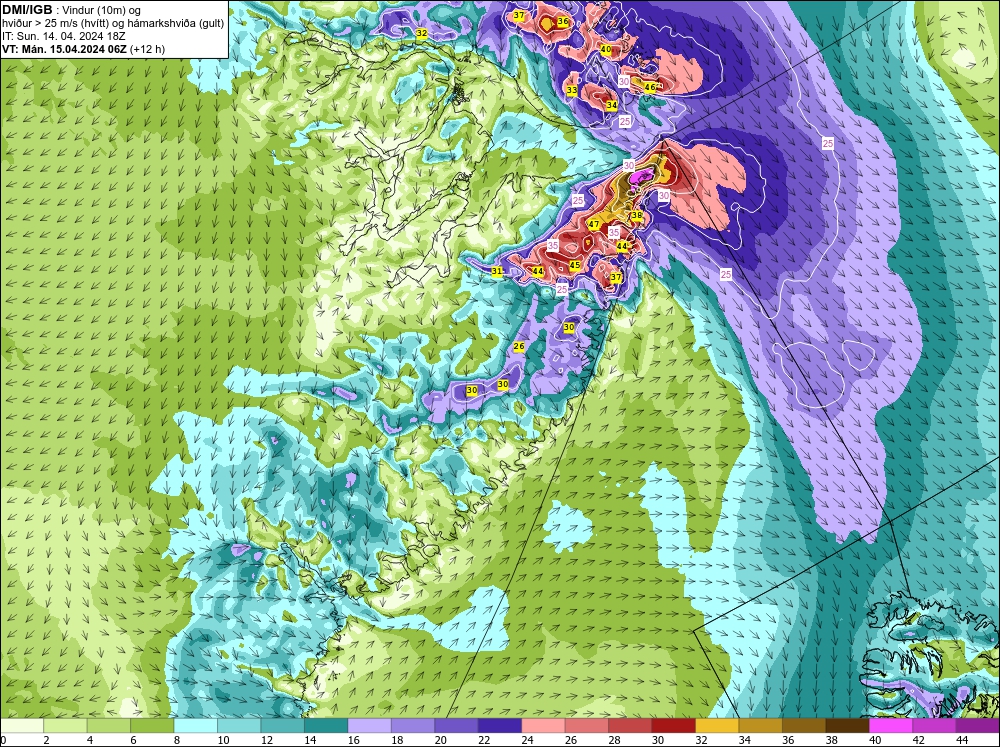
Task: Click the '(+12 h)' forecast offset text
Action: click(x=147, y=48)
